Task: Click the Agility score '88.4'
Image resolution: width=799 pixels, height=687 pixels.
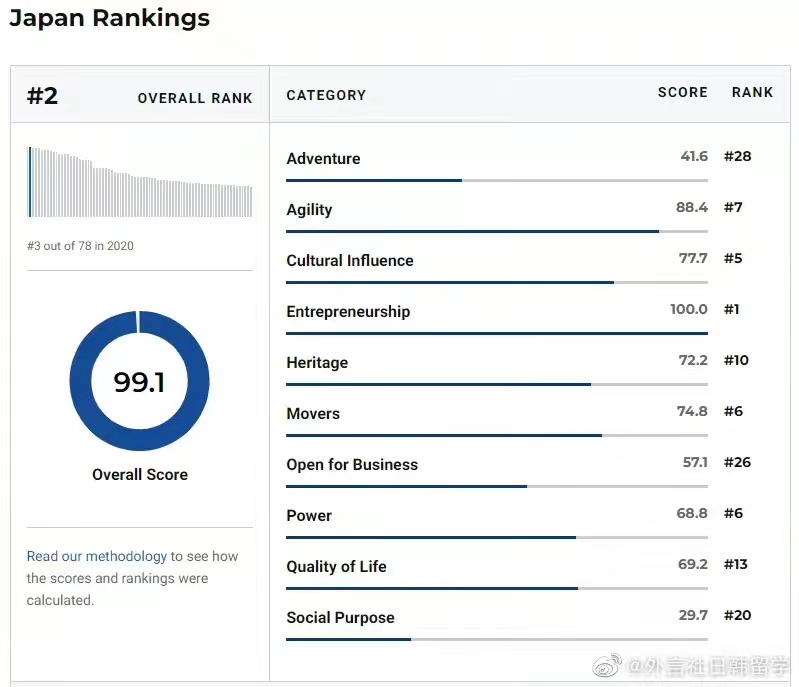Action: [691, 207]
